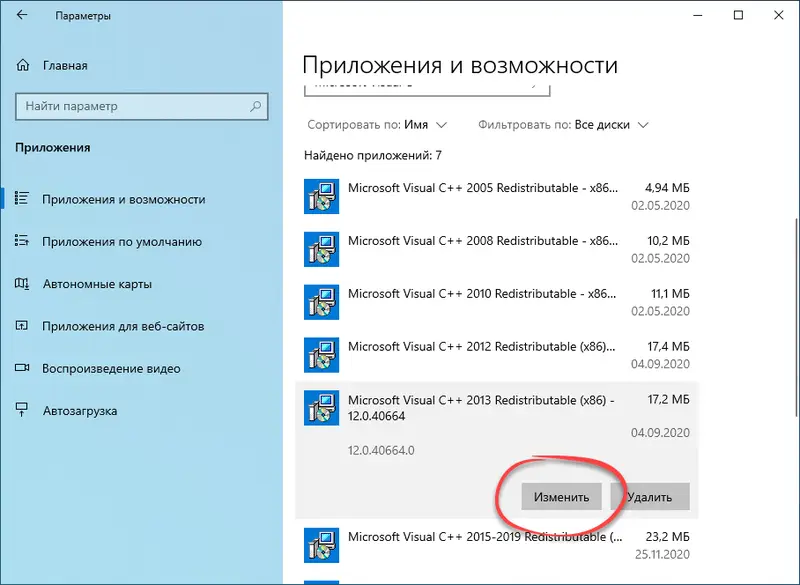Click the Visual C++ 2012 installer icon

321,354
